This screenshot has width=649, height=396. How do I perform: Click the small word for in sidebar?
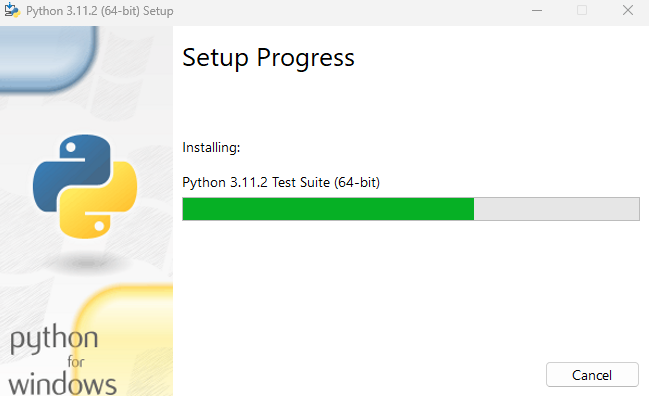[x=76, y=362]
